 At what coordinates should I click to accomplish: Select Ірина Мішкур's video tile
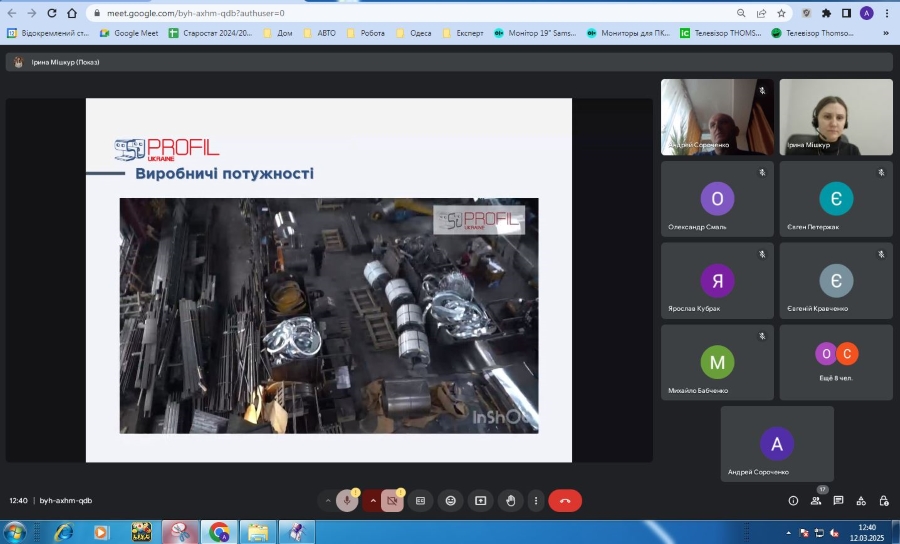tap(835, 117)
